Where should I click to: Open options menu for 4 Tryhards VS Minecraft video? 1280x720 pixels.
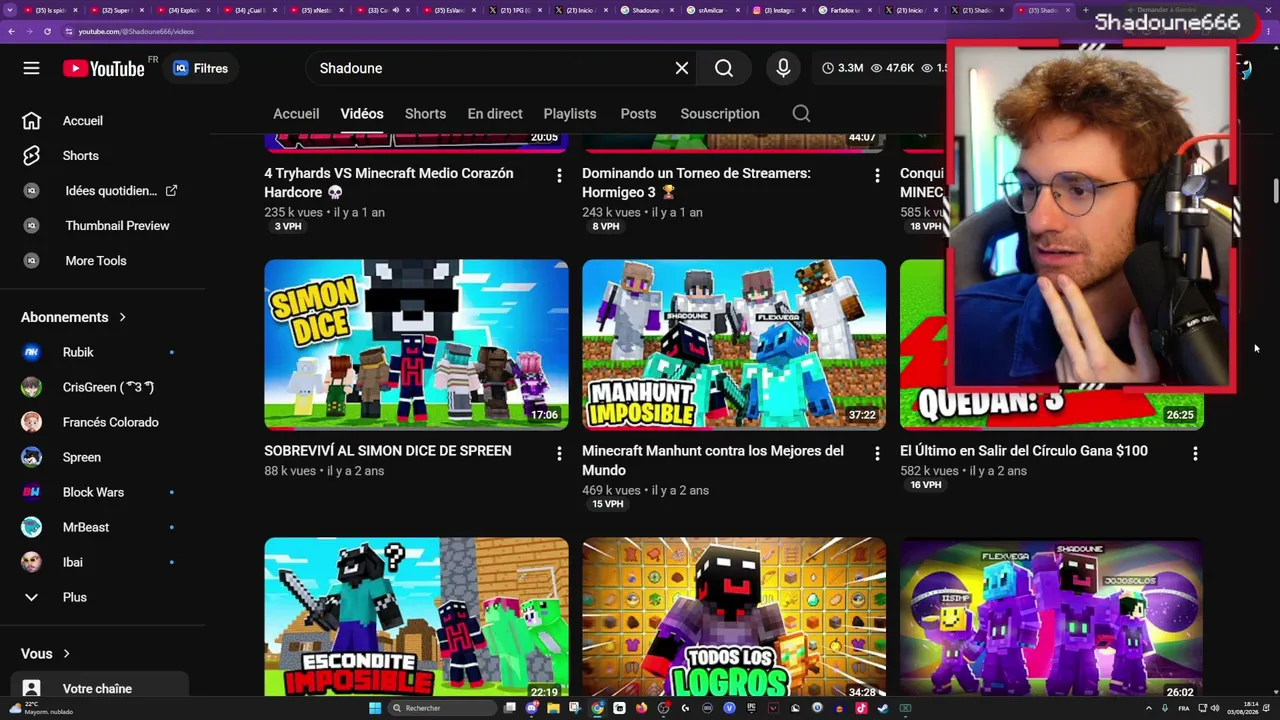(x=559, y=176)
